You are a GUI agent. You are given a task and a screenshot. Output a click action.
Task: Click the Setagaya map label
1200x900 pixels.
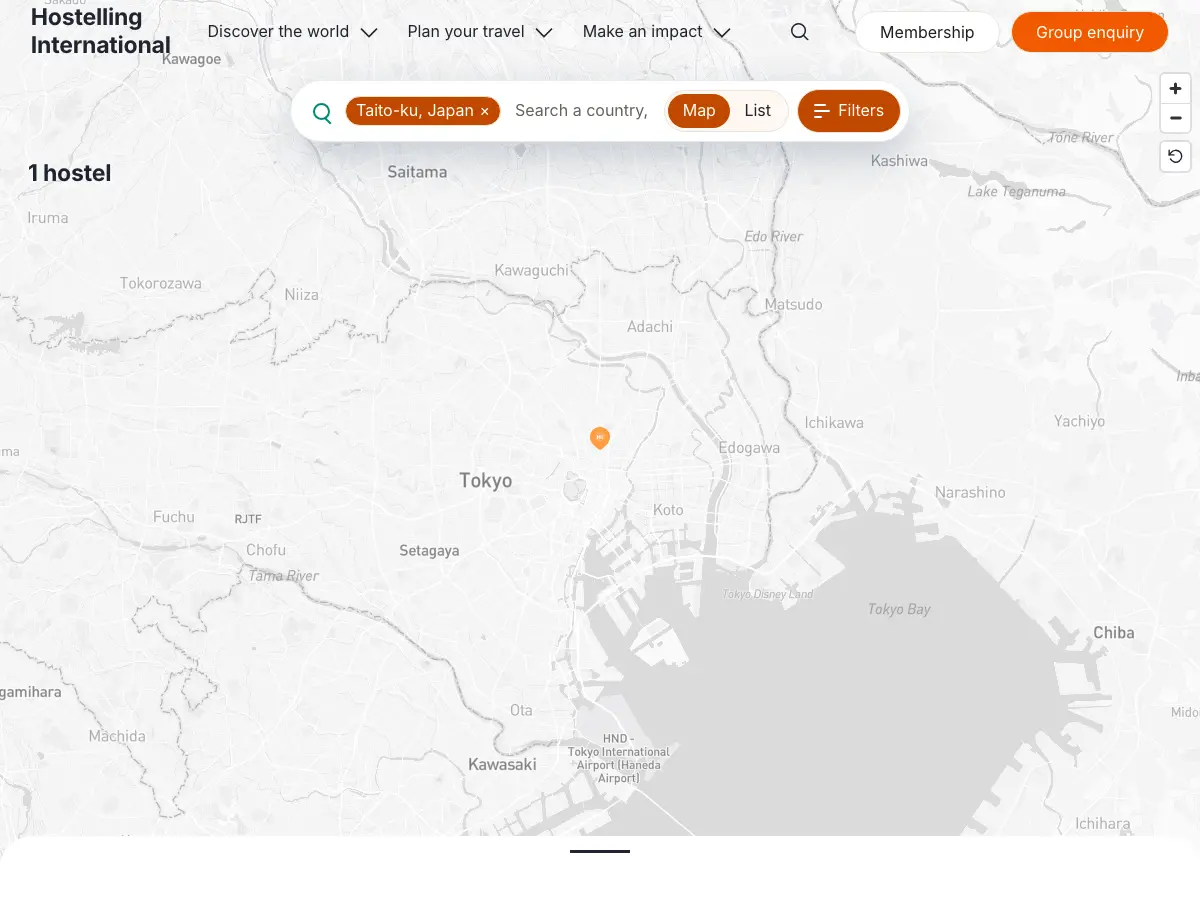[x=429, y=551]
